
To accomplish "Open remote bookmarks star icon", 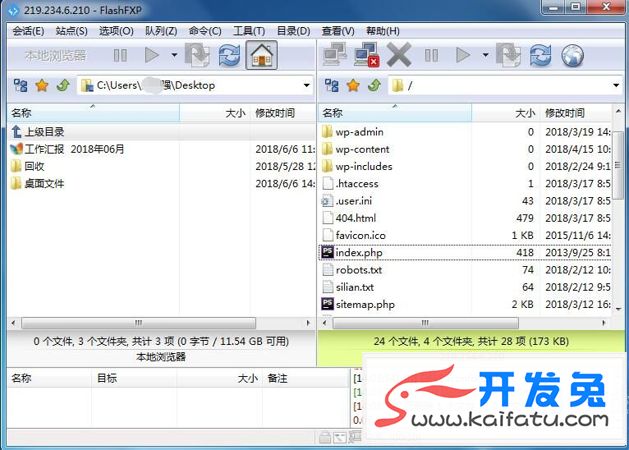I will click(x=353, y=85).
